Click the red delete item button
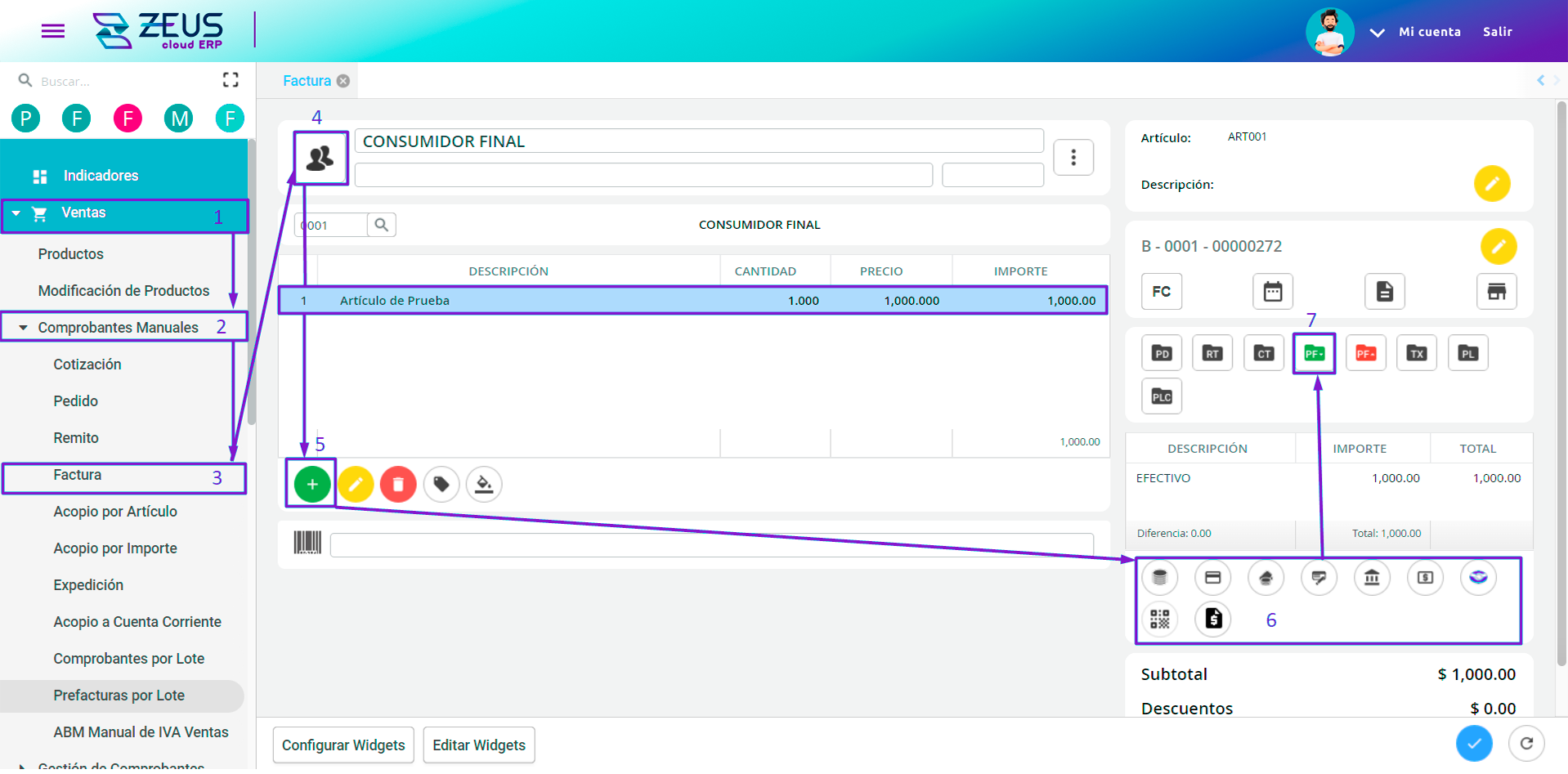The image size is (1568, 774). pyautogui.click(x=398, y=484)
